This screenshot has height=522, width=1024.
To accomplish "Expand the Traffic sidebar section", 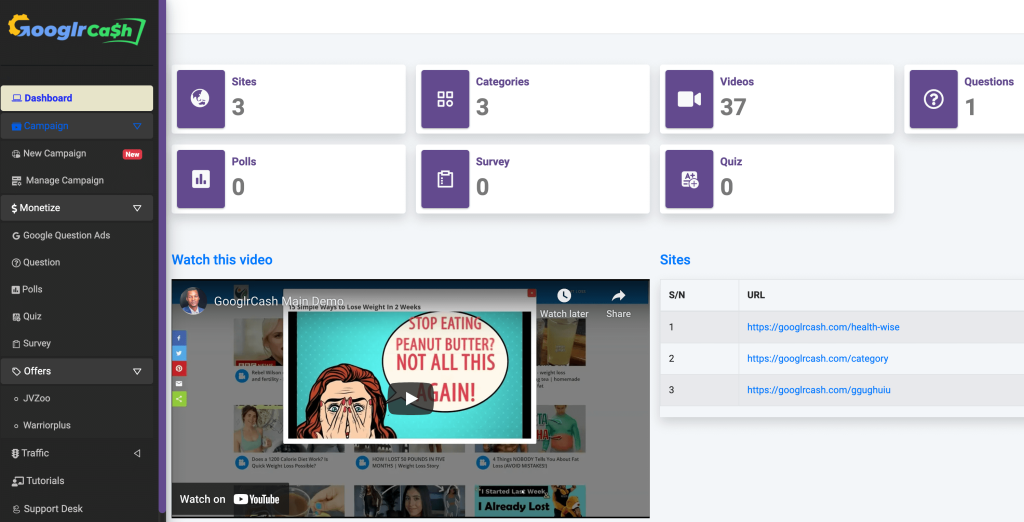I will [137, 453].
